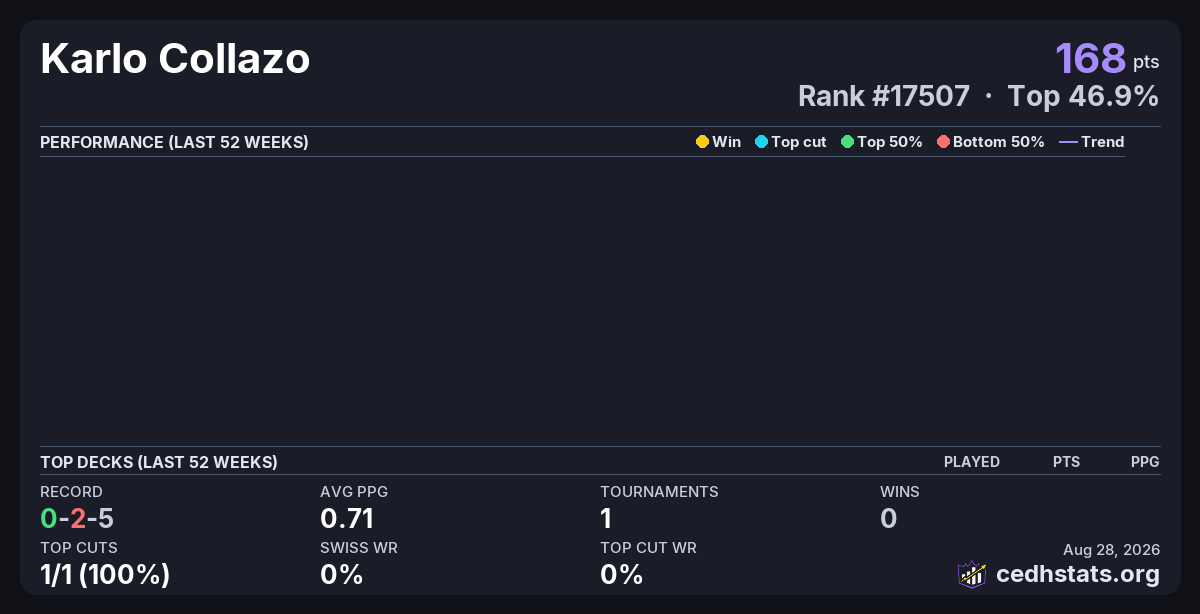Select the Top Decks (Last 52 Weeks) heading
This screenshot has height=614, width=1200.
pyautogui.click(x=159, y=462)
